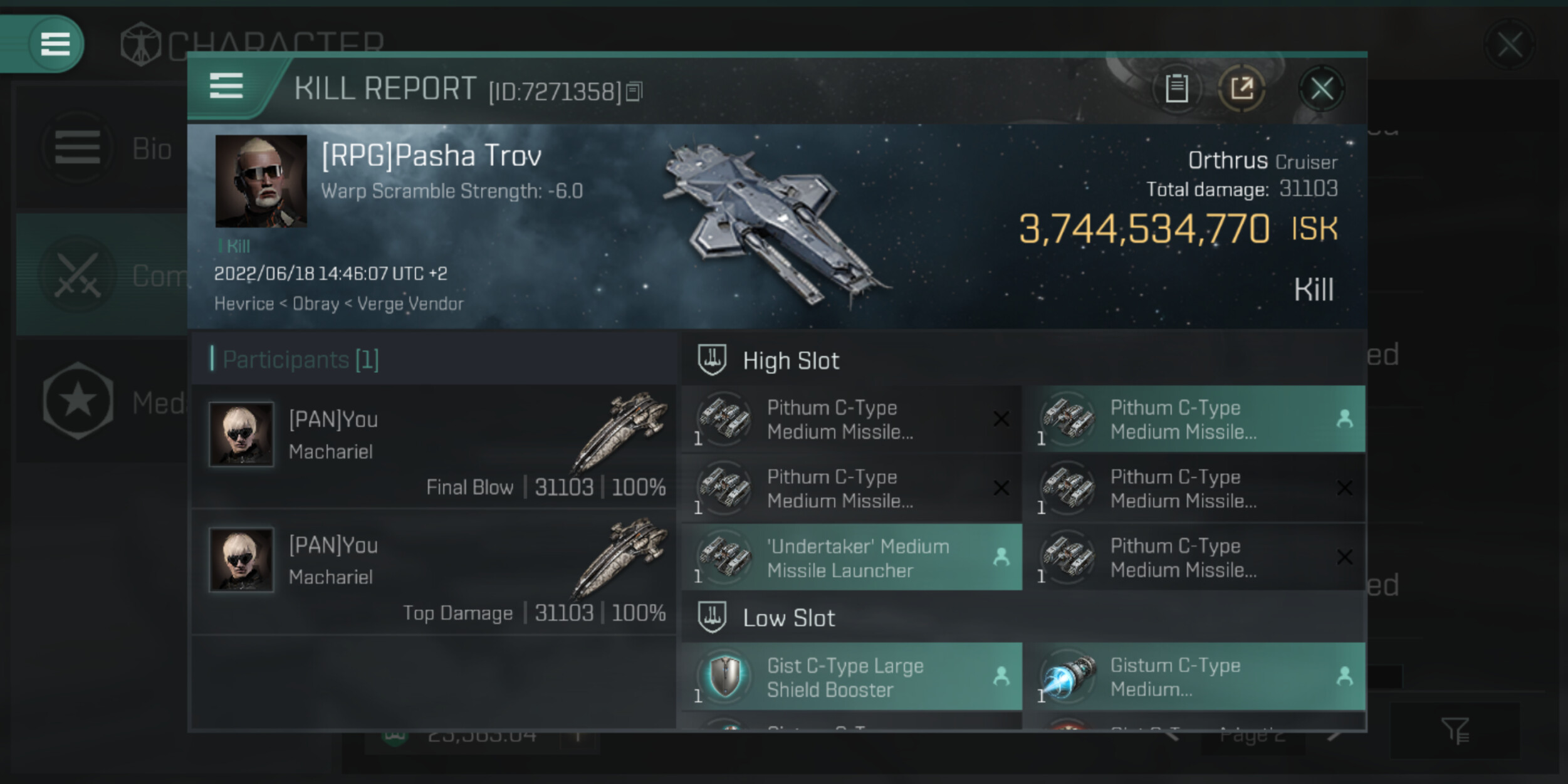Select the Final Blow Machariel participant
This screenshot has width=1568, height=784.
point(434,447)
